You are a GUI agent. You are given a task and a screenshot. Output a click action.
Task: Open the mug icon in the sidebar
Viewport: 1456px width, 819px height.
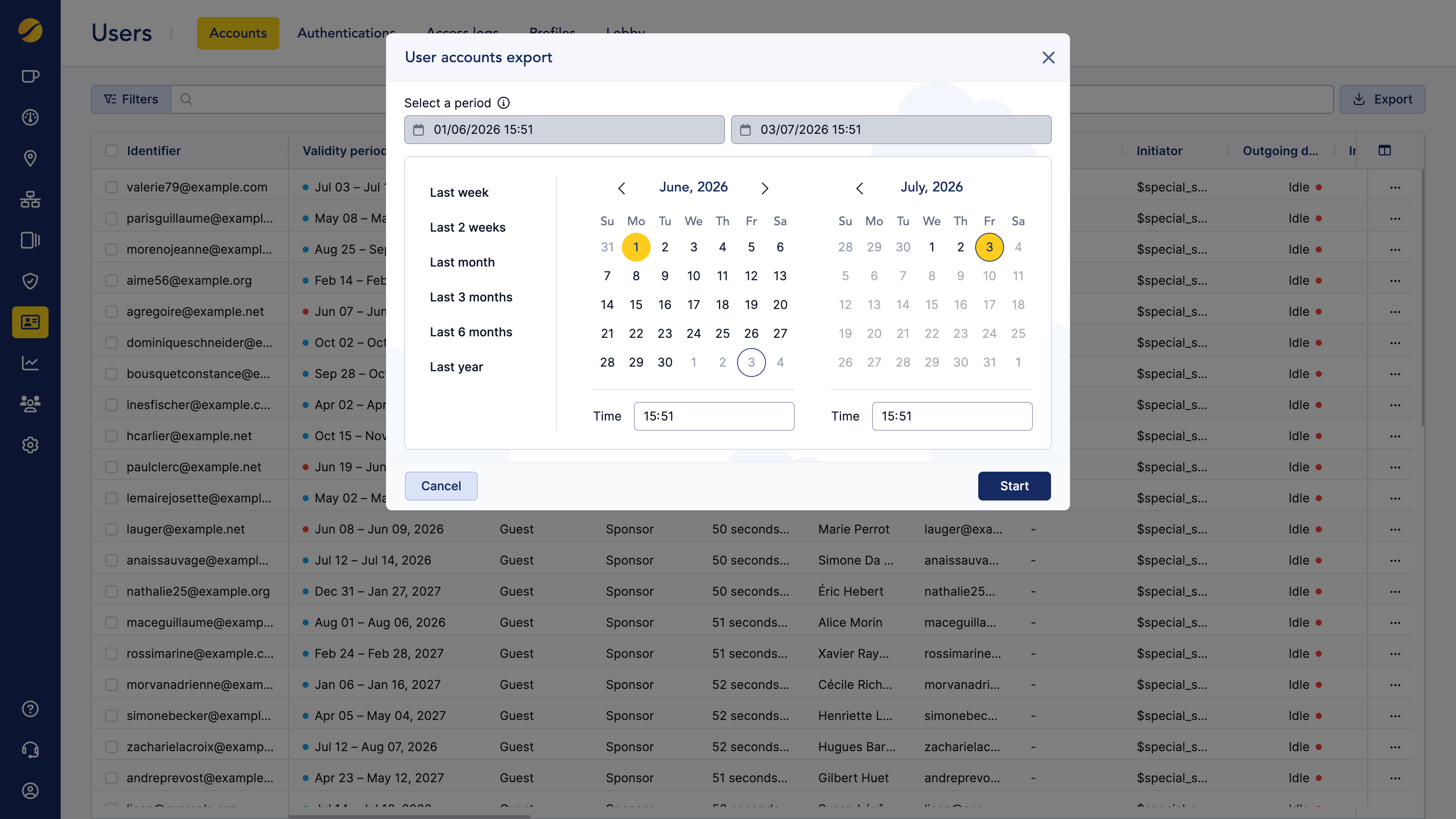pos(30,76)
